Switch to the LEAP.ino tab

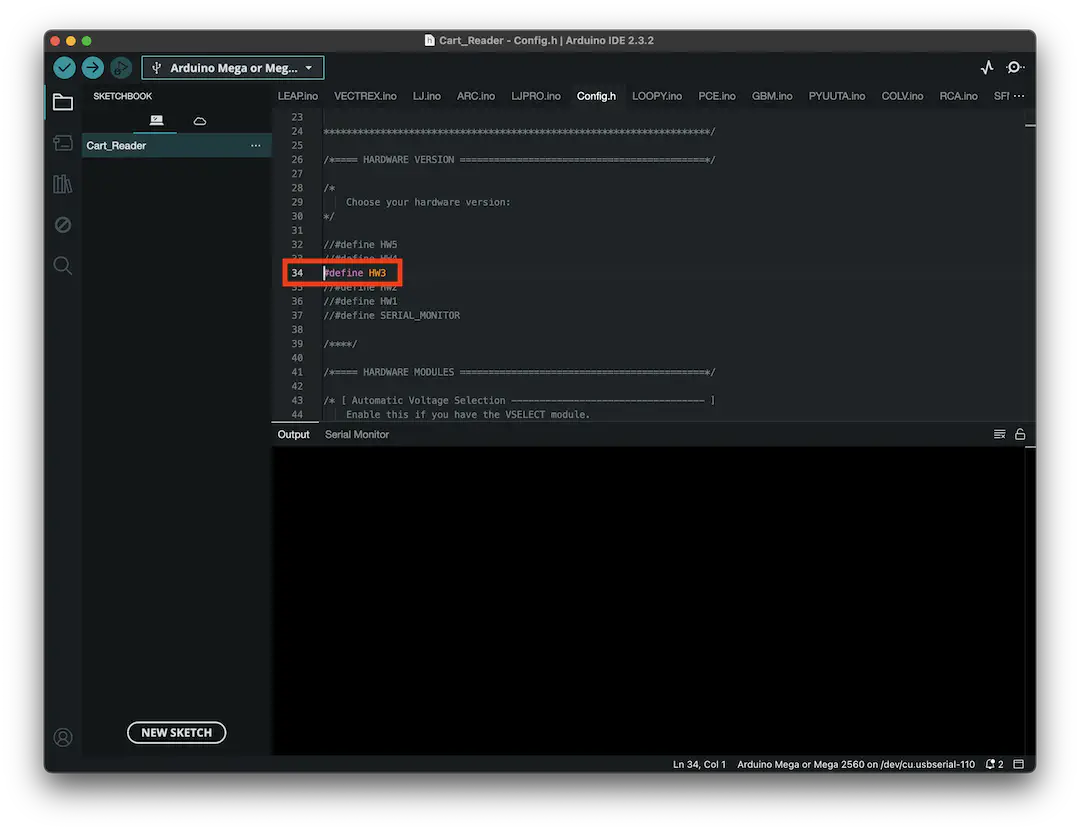pyautogui.click(x=298, y=96)
